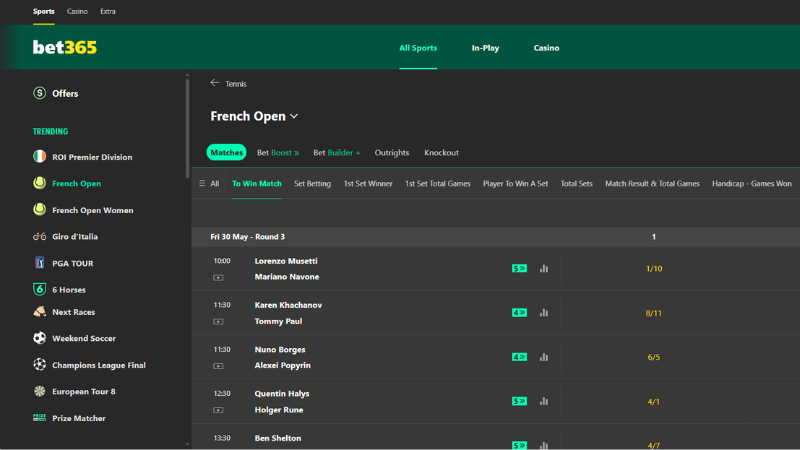Open Casino in header navigation
Screen dimensions: 800x450
point(546,48)
